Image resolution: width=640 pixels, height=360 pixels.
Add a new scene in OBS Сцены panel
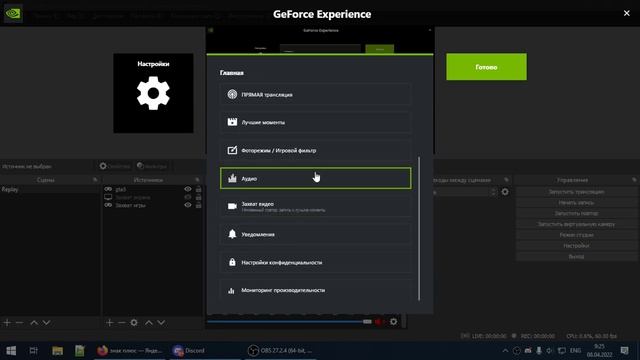(7, 322)
